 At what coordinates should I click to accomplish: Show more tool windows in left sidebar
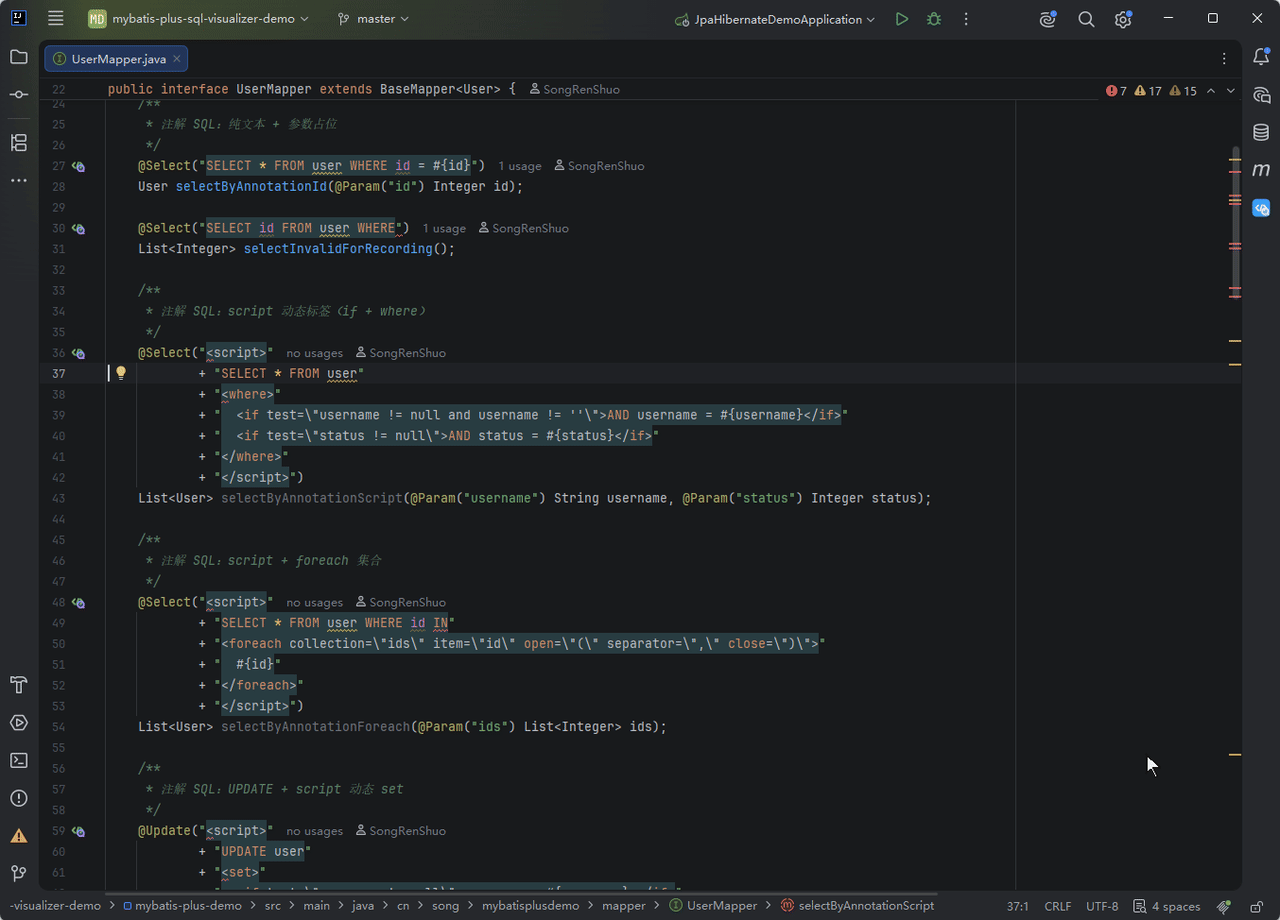coord(19,180)
